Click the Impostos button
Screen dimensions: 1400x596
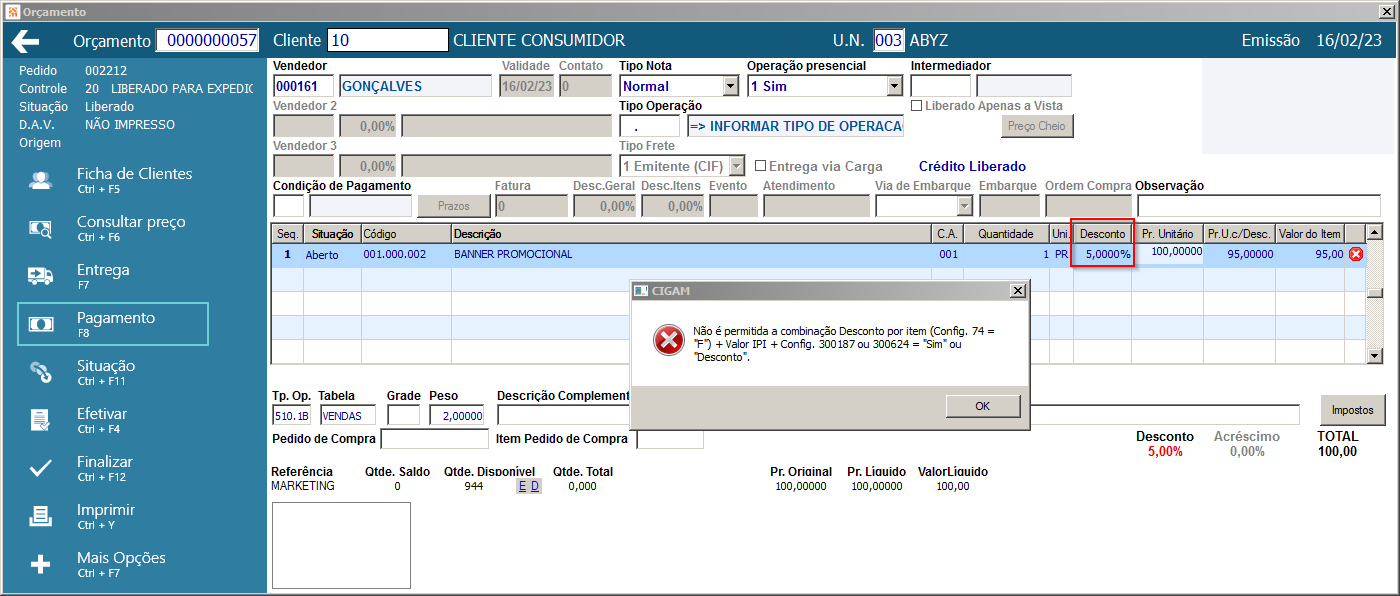pyautogui.click(x=1352, y=409)
